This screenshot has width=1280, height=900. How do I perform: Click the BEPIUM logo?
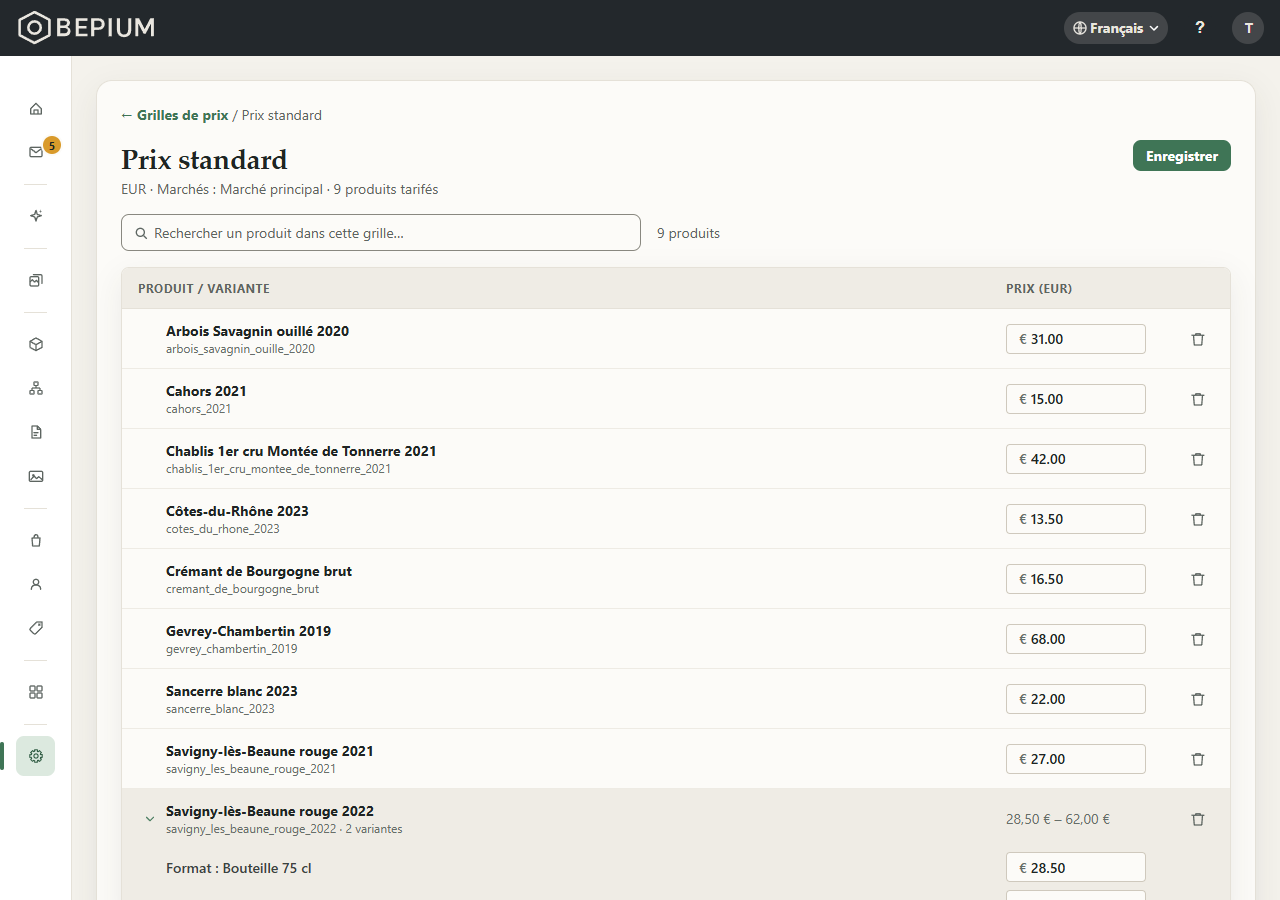[87, 28]
